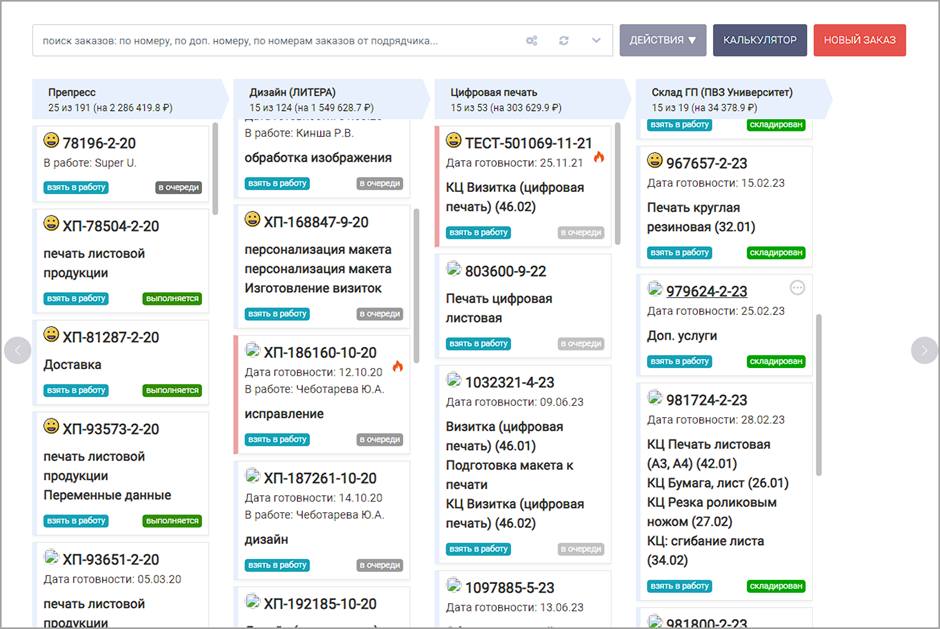This screenshot has width=940, height=629.
Task: Go to next columns with right arrow
Action: (924, 350)
